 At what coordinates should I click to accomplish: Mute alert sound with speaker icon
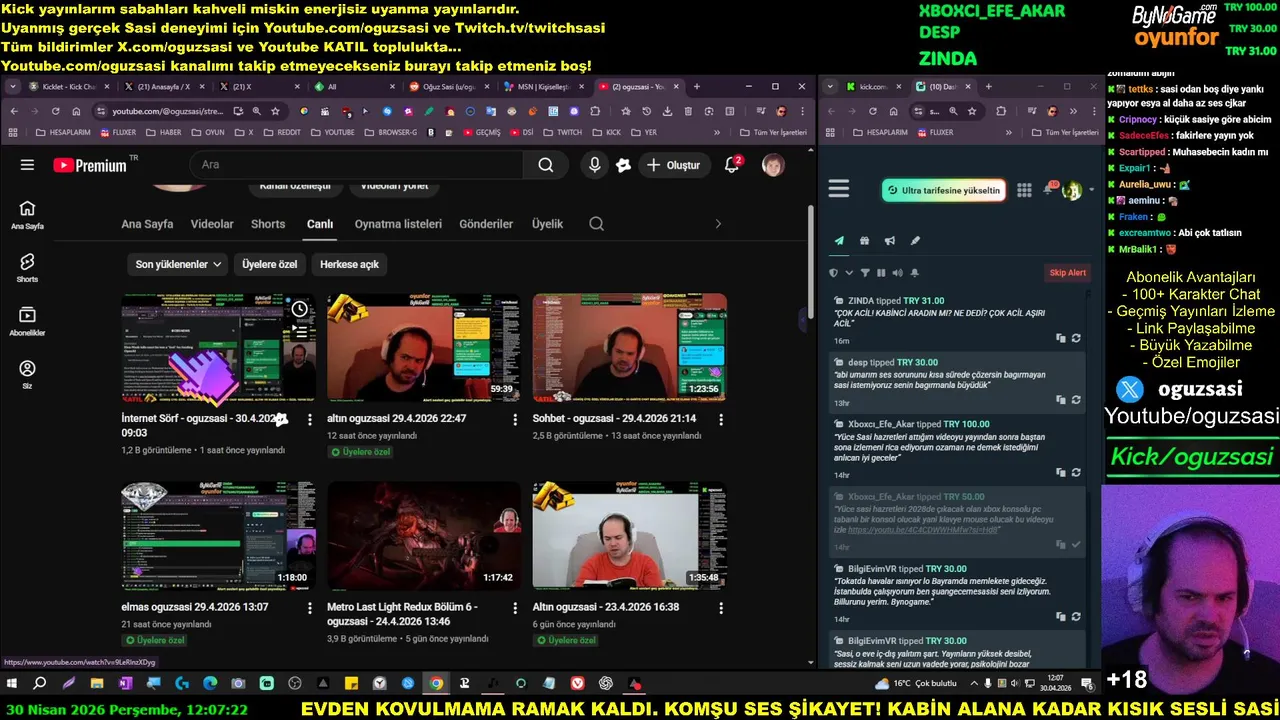pos(897,273)
